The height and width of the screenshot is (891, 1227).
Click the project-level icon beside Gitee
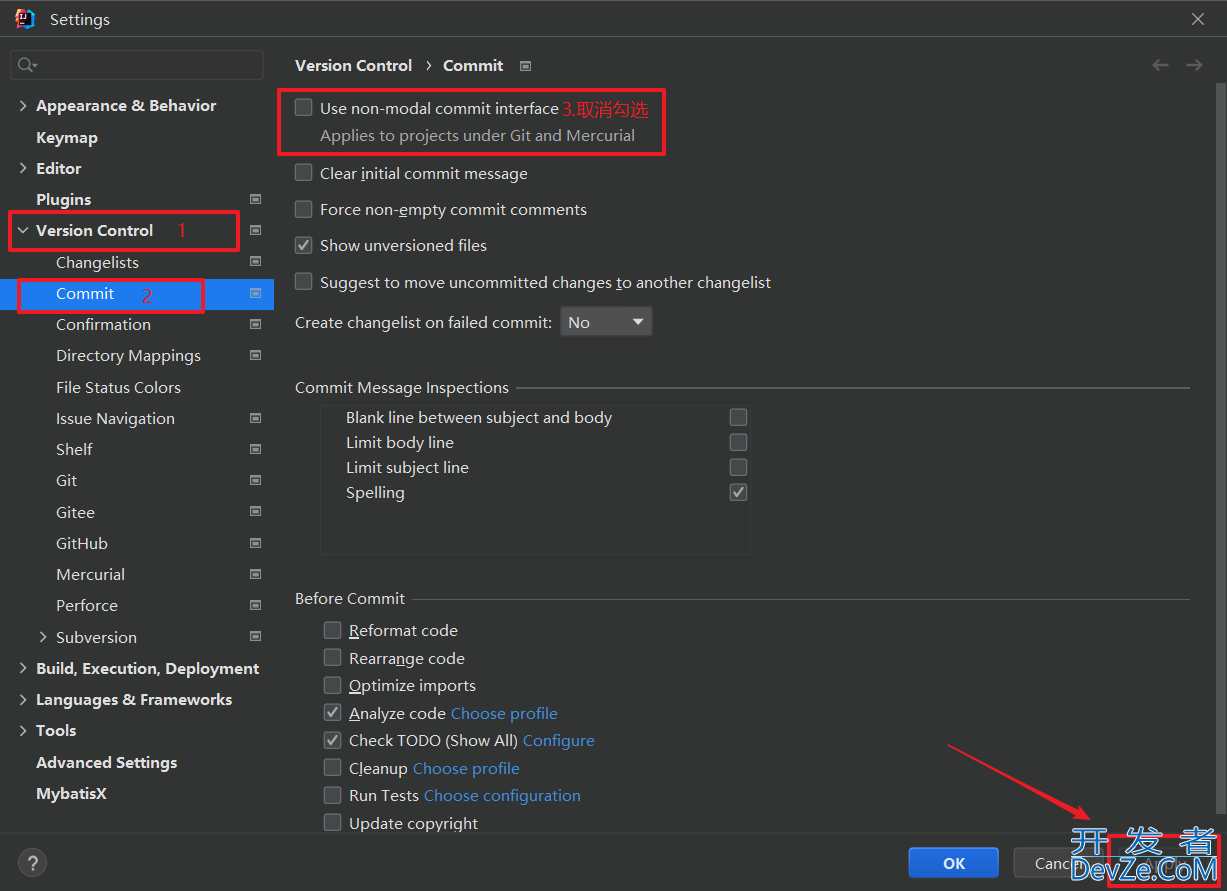pos(255,512)
